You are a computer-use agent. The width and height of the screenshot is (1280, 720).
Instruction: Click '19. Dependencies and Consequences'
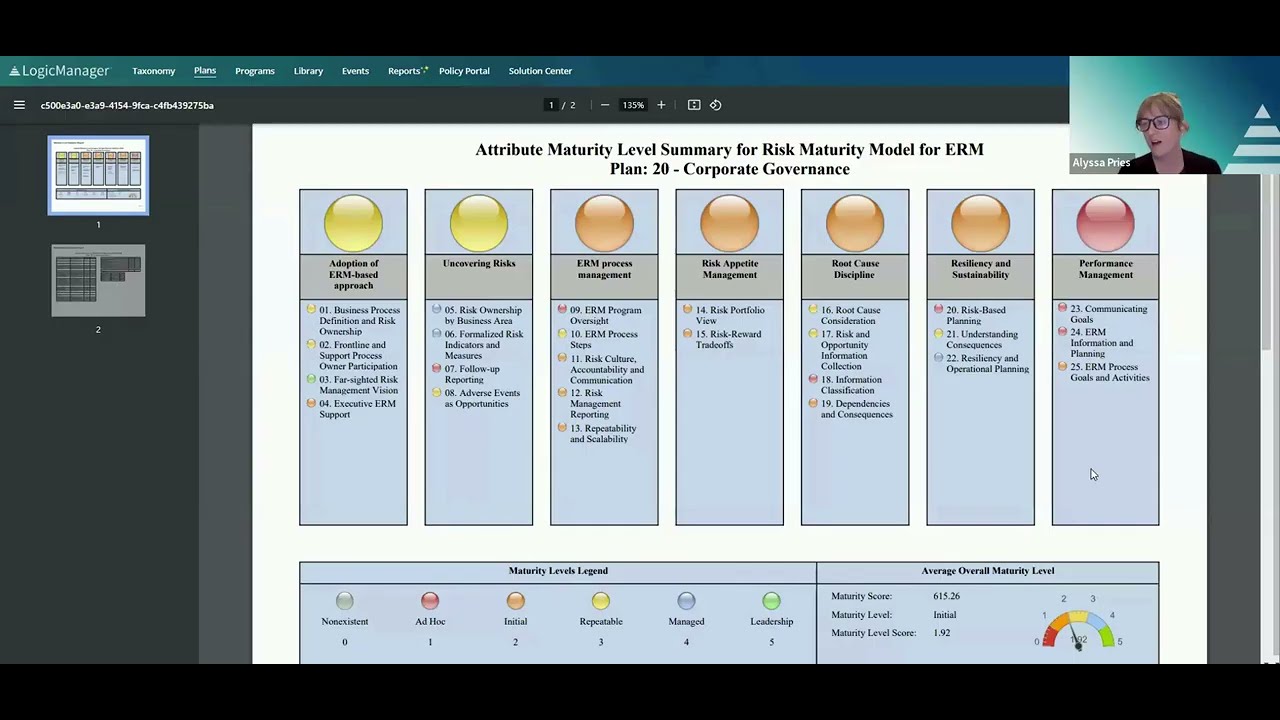point(857,409)
